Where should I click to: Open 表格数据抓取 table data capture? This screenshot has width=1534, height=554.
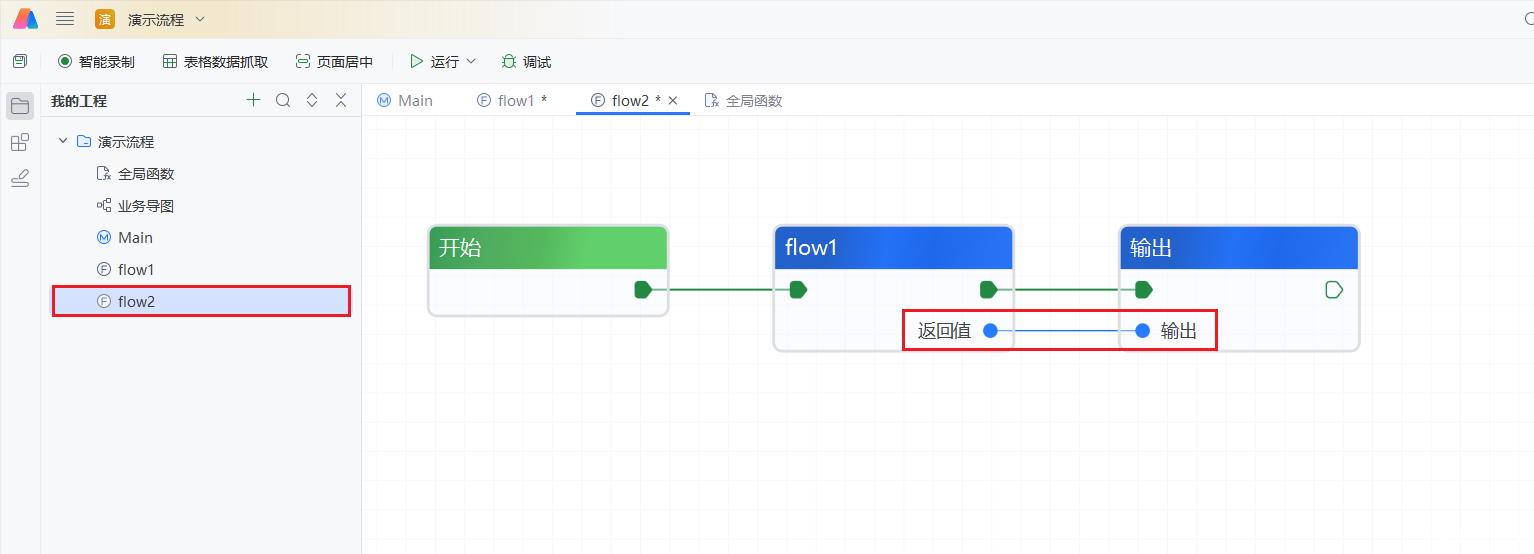click(215, 62)
